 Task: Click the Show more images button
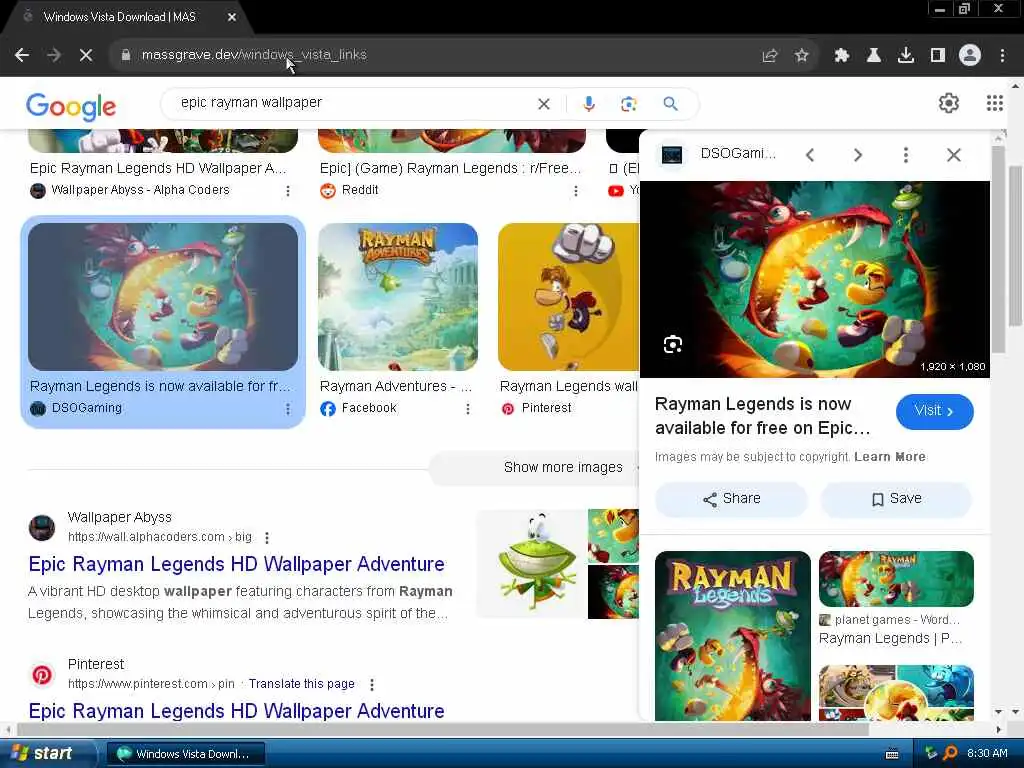click(536, 468)
